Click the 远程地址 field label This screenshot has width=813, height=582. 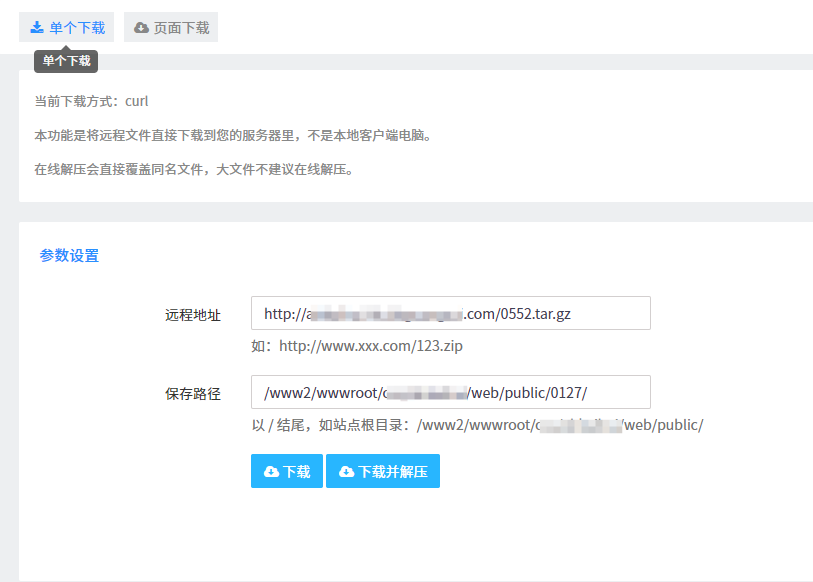(193, 315)
